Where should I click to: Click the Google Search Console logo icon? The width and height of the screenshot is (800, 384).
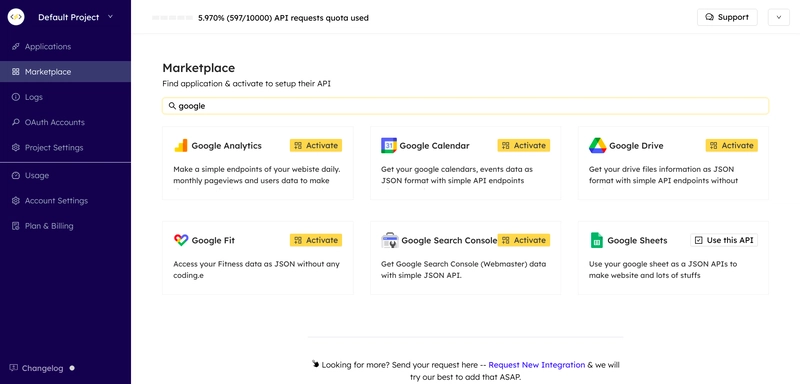click(390, 240)
